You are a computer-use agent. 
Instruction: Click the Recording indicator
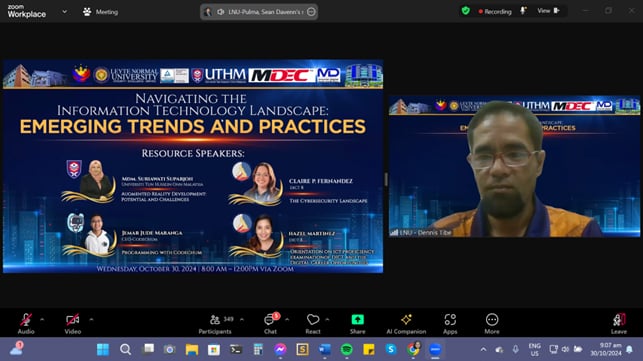(495, 11)
